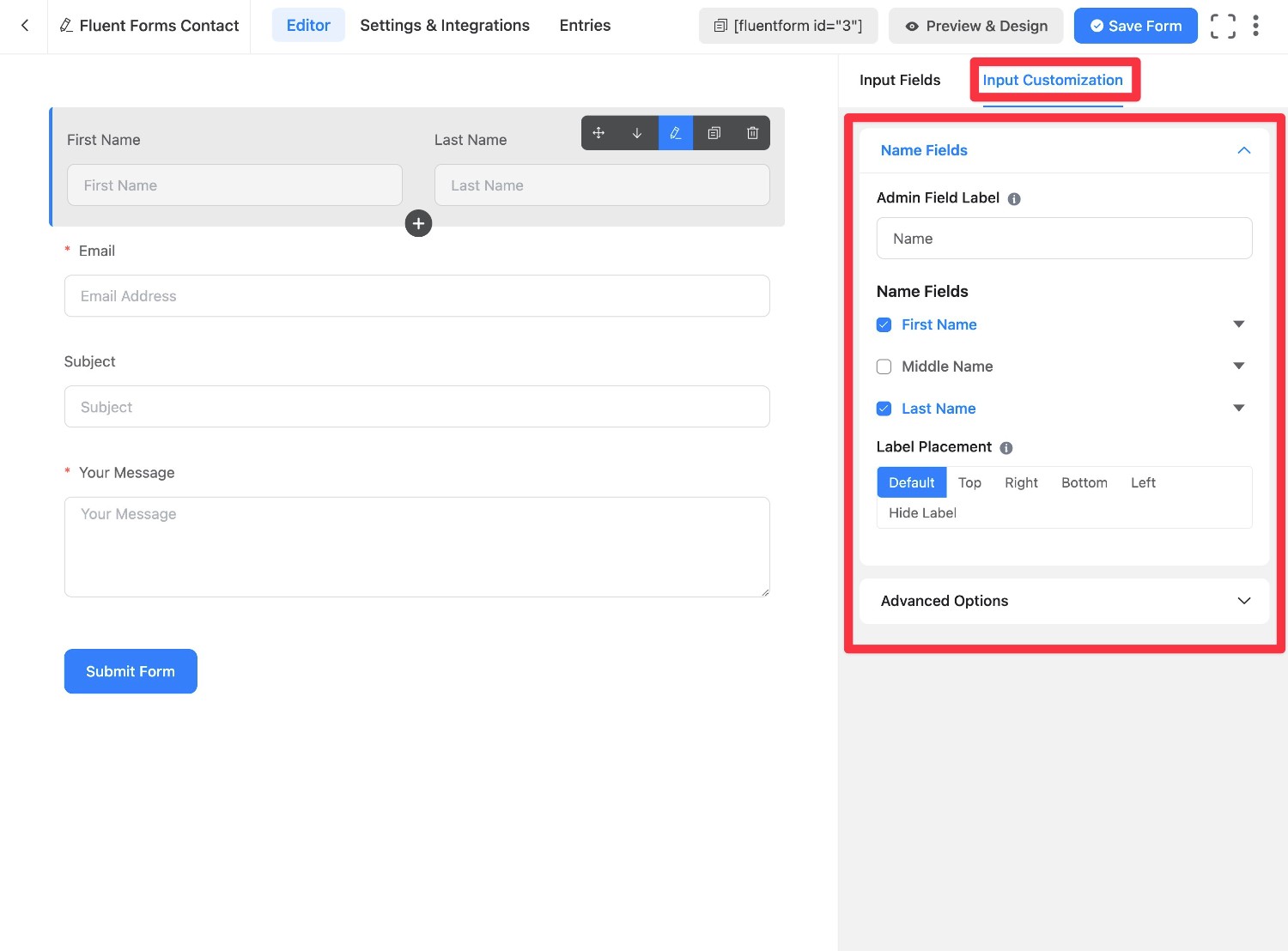Open Preview & Design
This screenshot has height=951, width=1288.
976,26
